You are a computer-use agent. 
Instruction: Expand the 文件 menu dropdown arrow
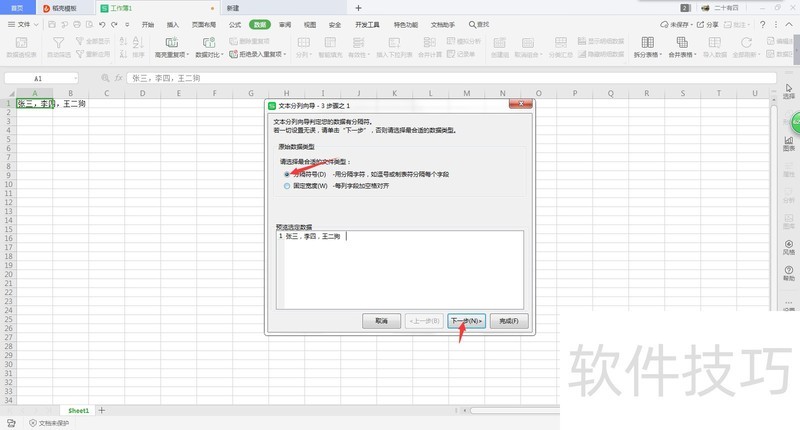point(36,24)
